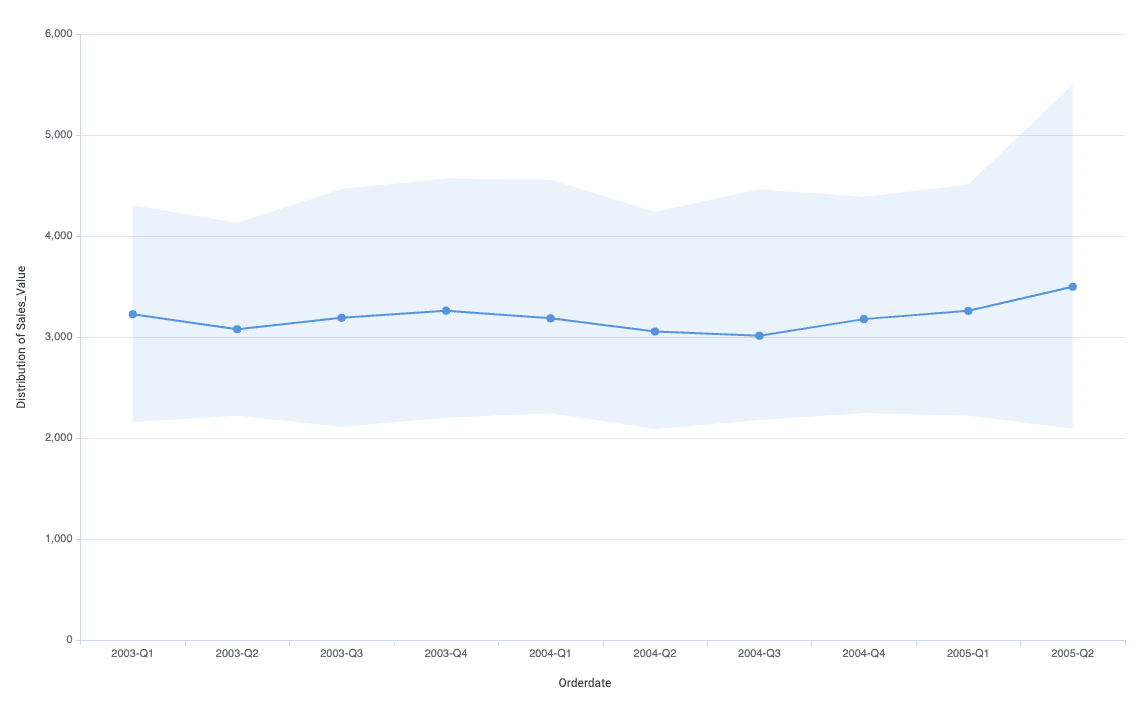Screen dimensions: 1140x704
Task: Select the 3,000 y-axis tick label
Action: 59,337
